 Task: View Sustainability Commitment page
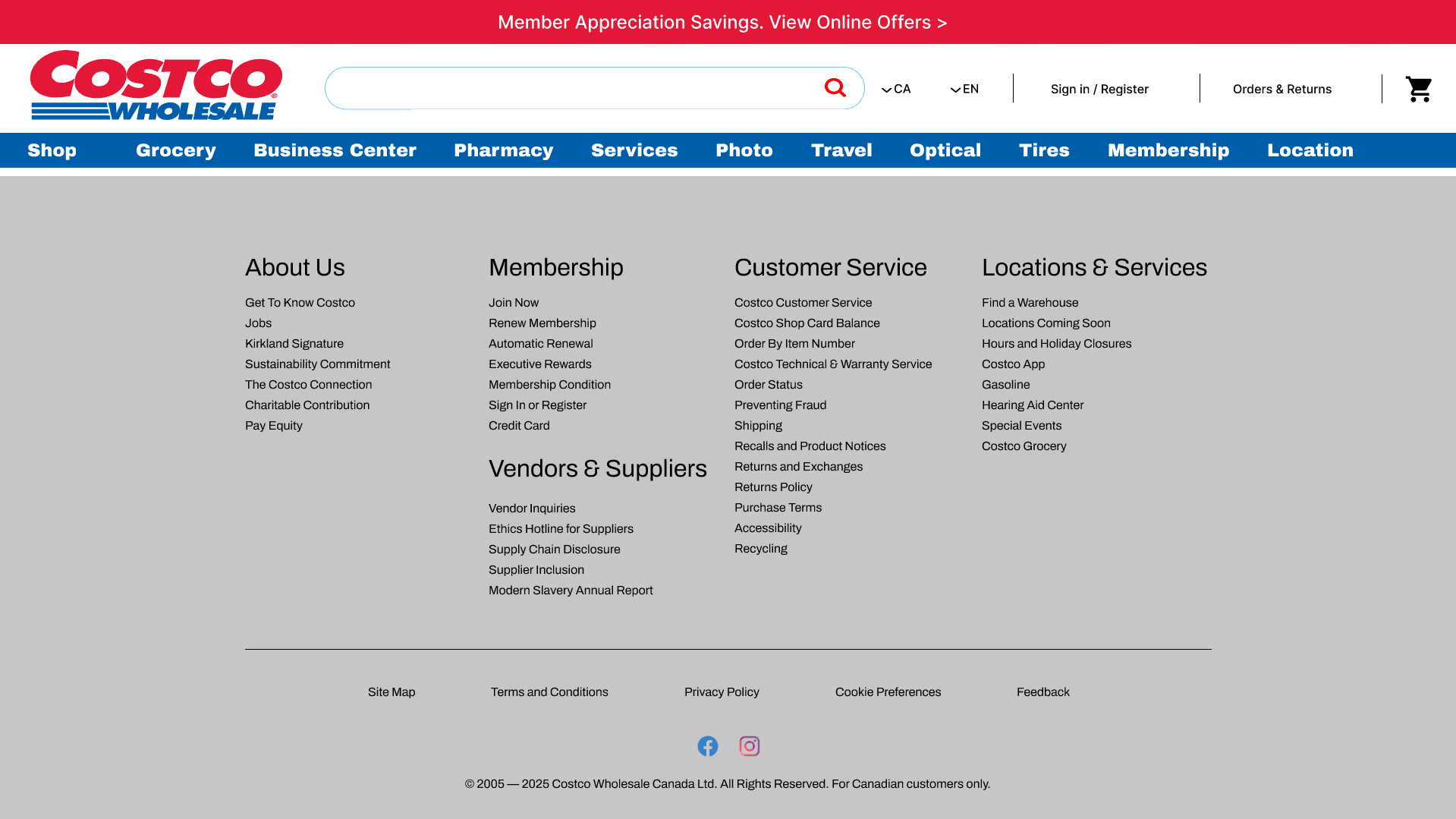(x=317, y=364)
